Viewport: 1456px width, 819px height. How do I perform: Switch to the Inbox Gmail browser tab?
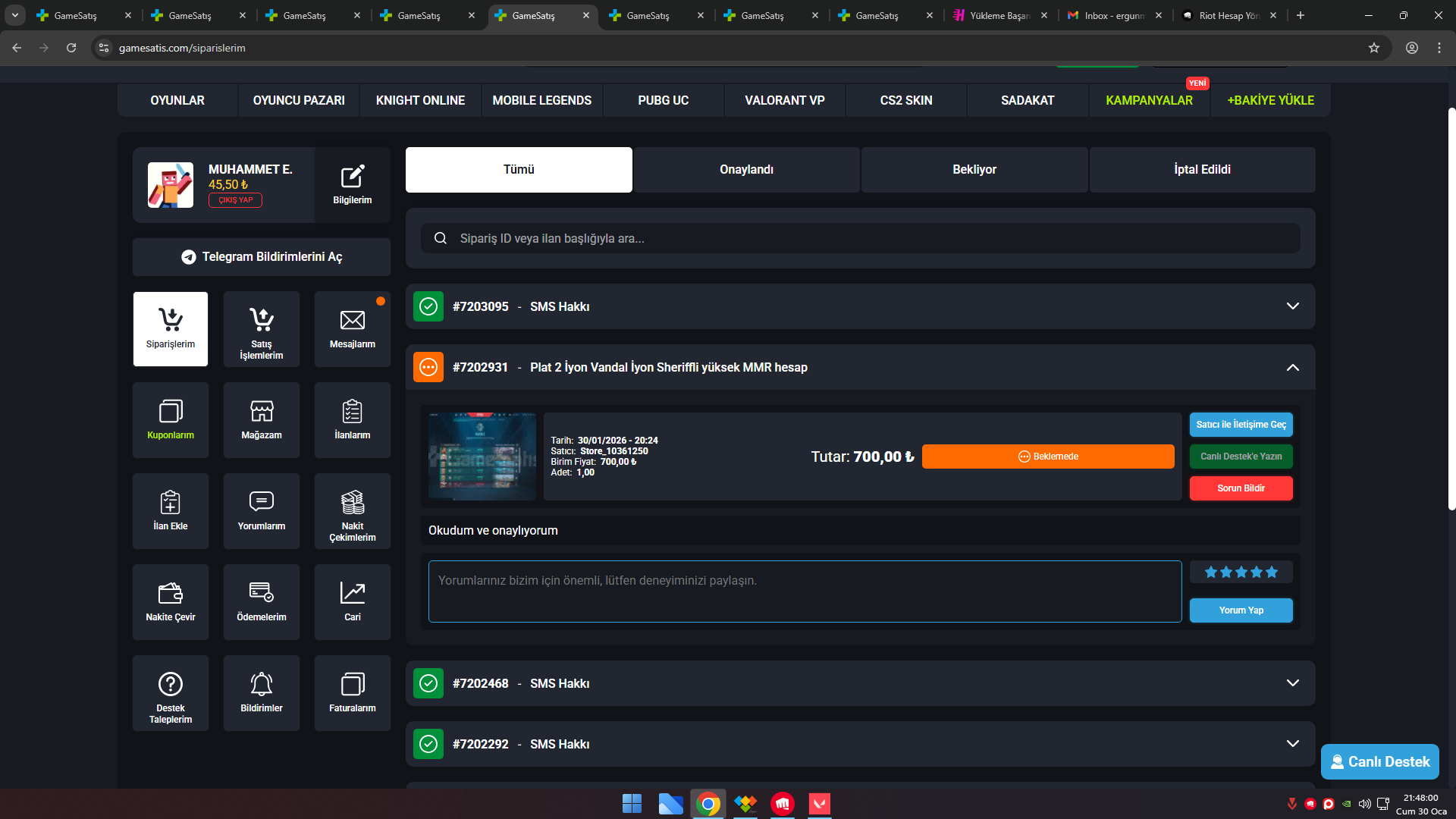1114,15
